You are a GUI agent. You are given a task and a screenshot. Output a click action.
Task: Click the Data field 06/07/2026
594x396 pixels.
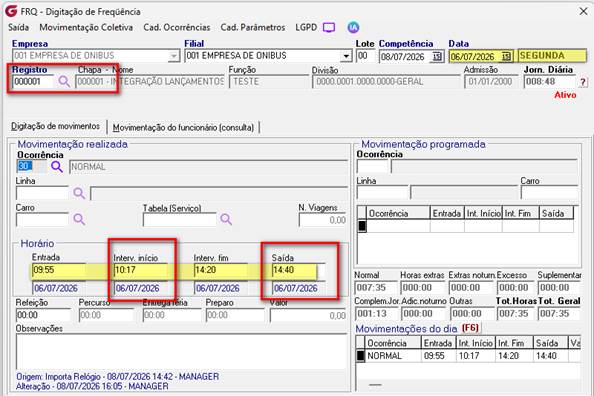(x=475, y=56)
